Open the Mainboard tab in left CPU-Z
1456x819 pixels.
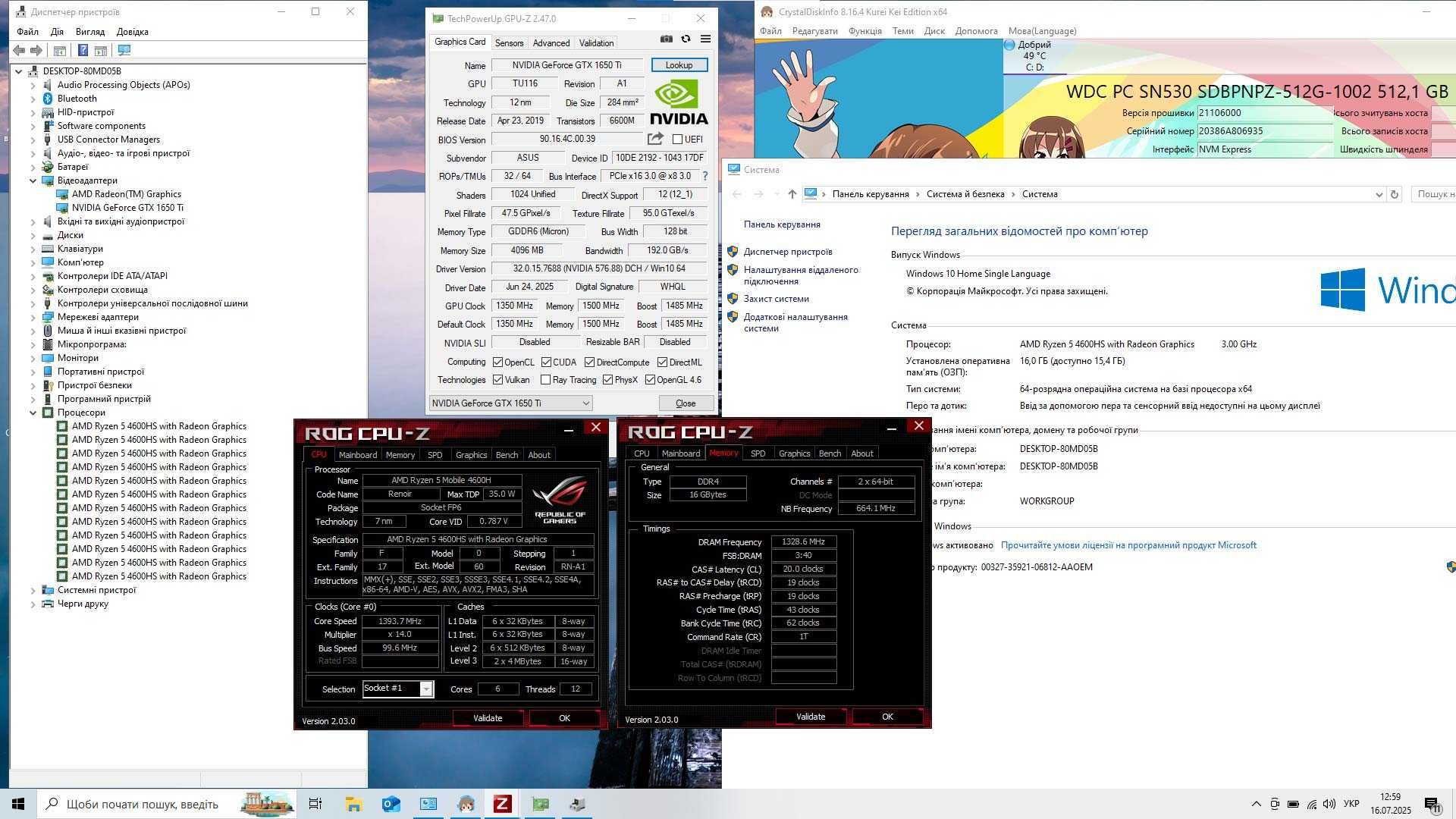(x=358, y=455)
